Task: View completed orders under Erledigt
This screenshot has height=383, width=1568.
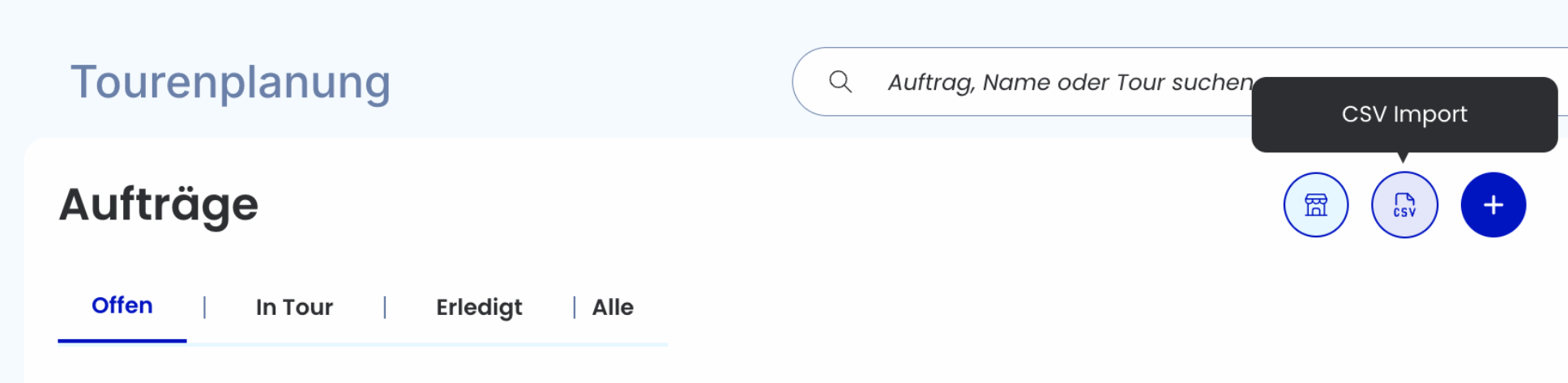Action: (x=479, y=308)
